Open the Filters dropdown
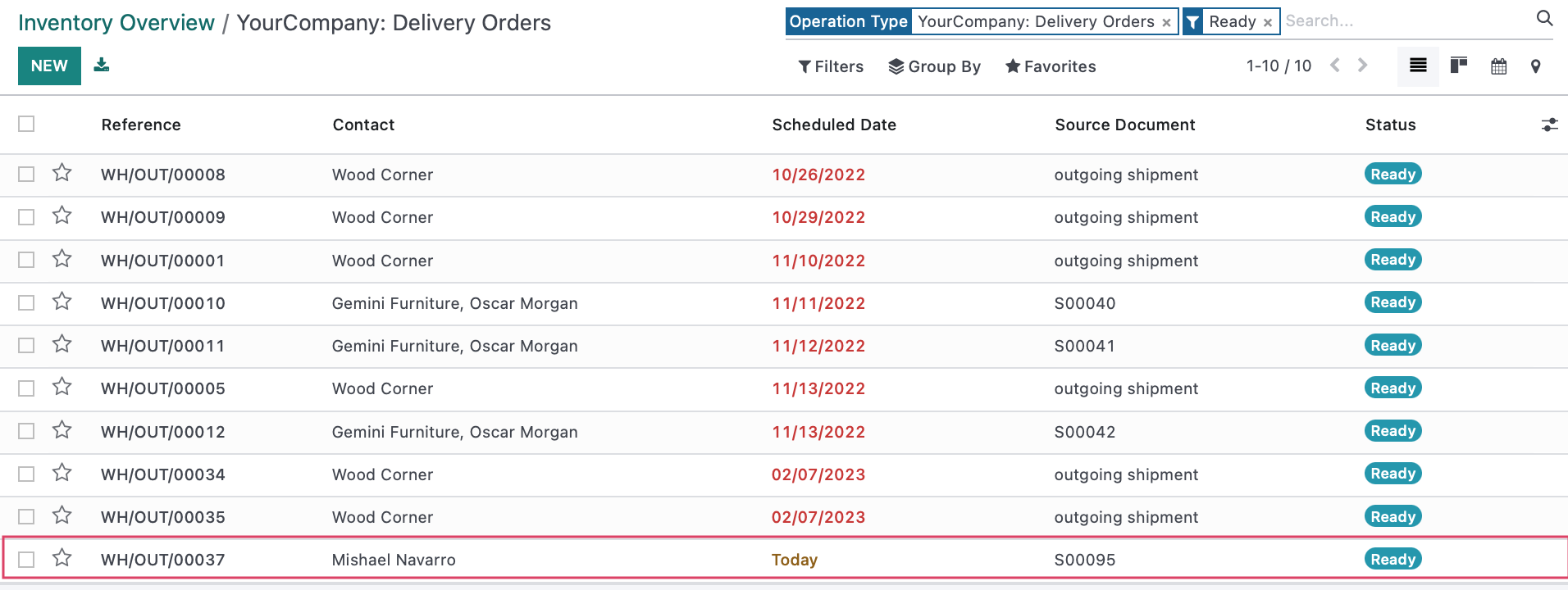The width and height of the screenshot is (1568, 590). (831, 66)
